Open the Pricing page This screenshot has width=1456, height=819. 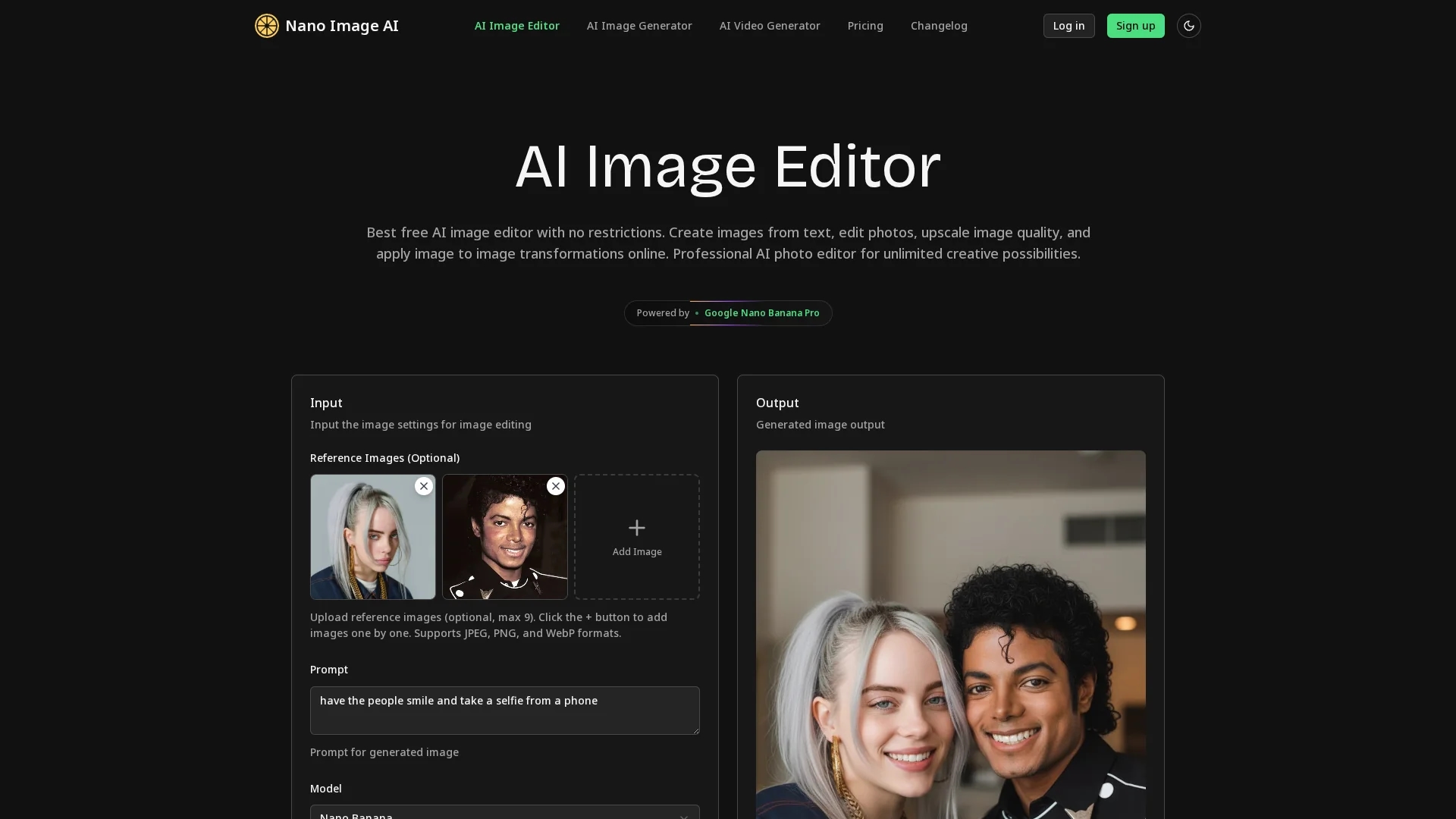pos(865,26)
